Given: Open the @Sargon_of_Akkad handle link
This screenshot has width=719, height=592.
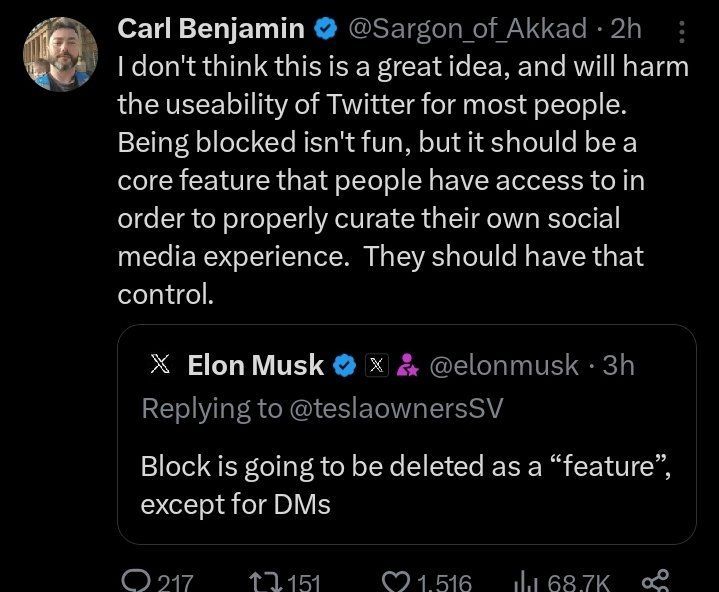Looking at the screenshot, I should (x=466, y=29).
